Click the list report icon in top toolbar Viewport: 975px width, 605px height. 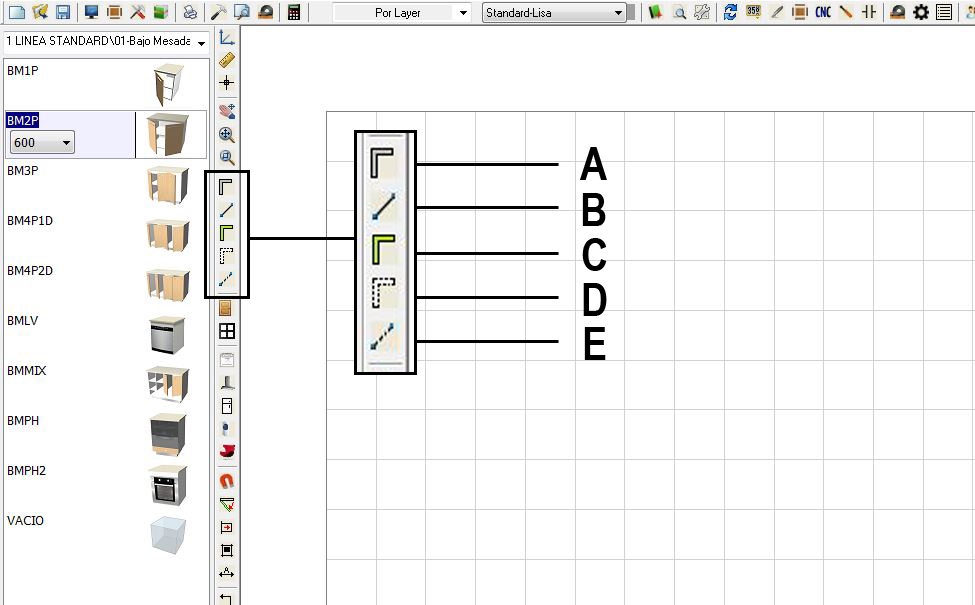(x=944, y=12)
